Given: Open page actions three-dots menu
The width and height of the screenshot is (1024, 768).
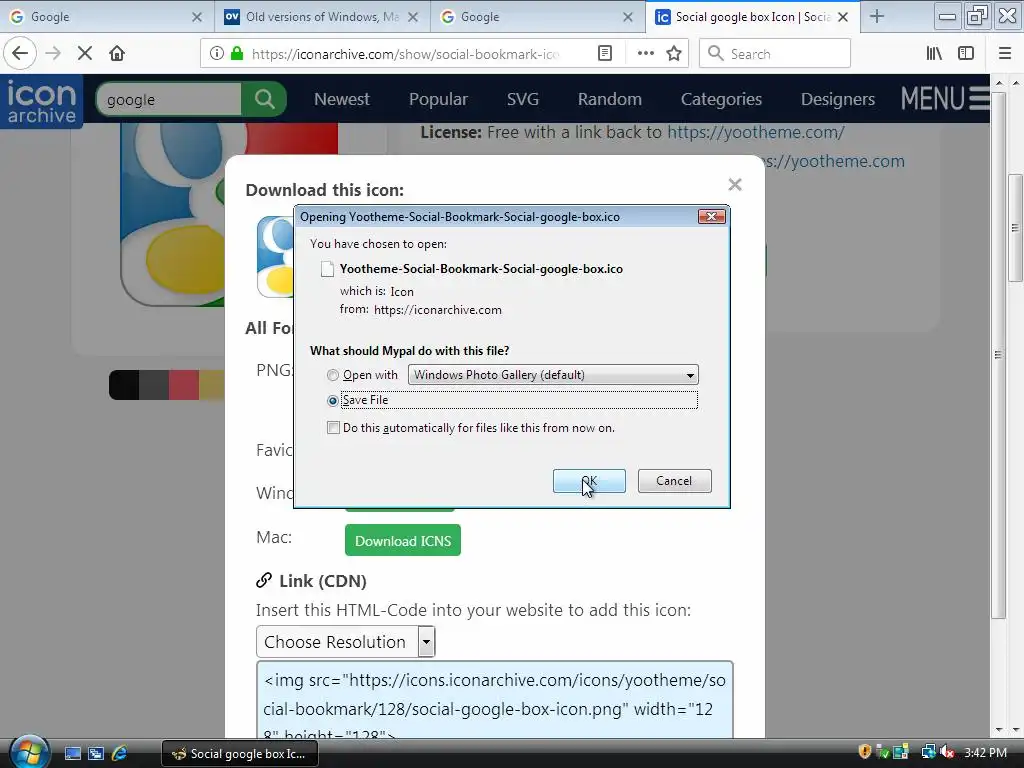Looking at the screenshot, I should click(x=645, y=54).
